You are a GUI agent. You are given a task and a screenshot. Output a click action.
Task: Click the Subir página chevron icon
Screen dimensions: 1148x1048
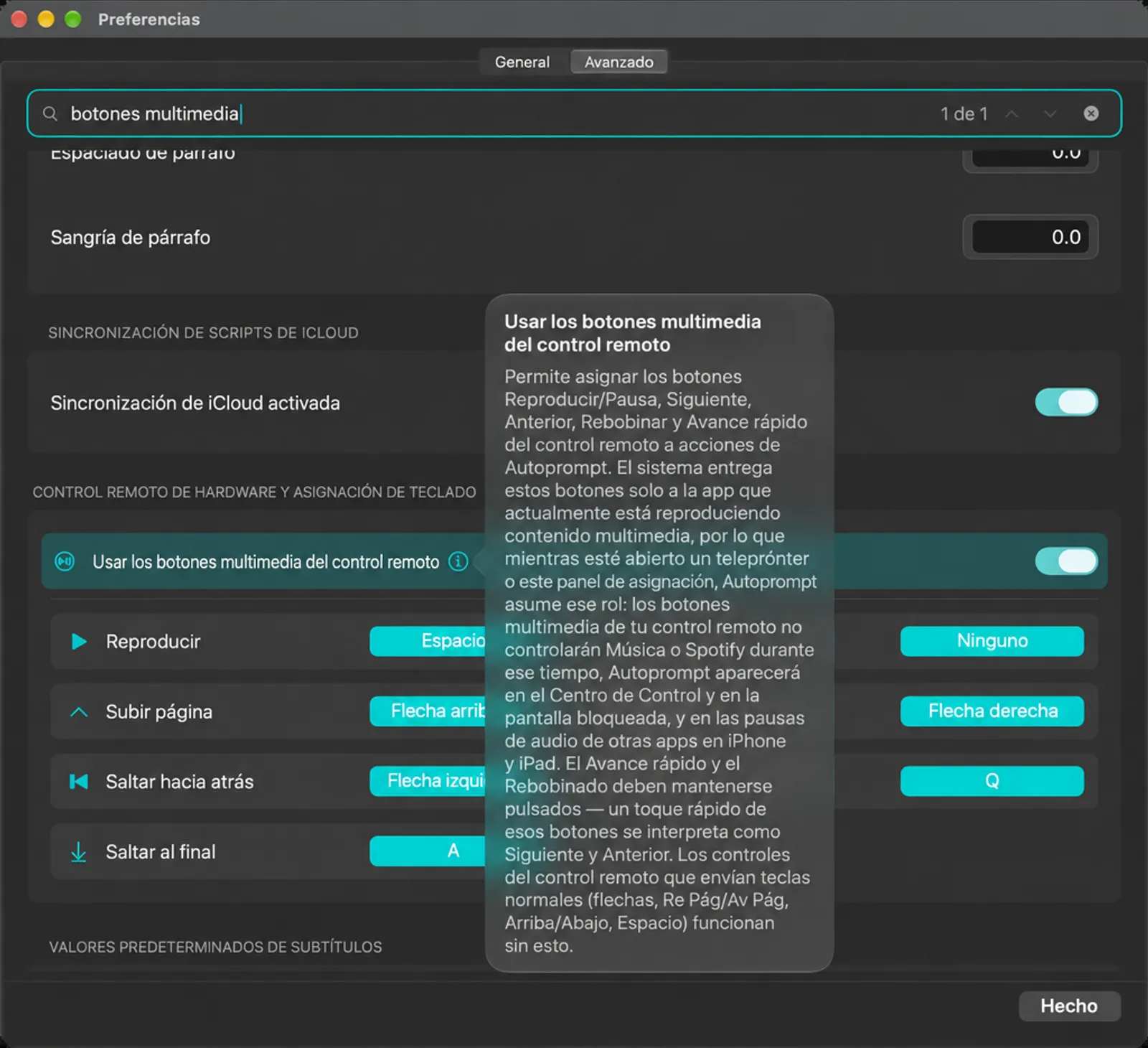(79, 711)
